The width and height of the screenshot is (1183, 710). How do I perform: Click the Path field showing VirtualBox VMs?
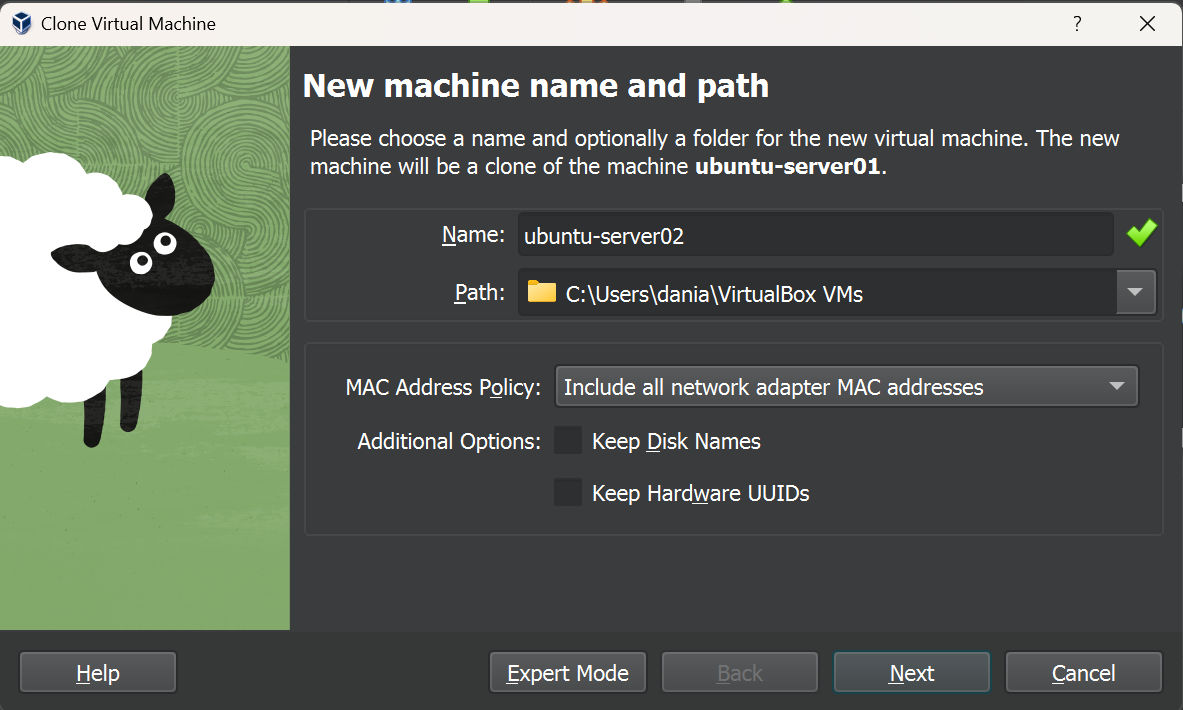coord(815,293)
